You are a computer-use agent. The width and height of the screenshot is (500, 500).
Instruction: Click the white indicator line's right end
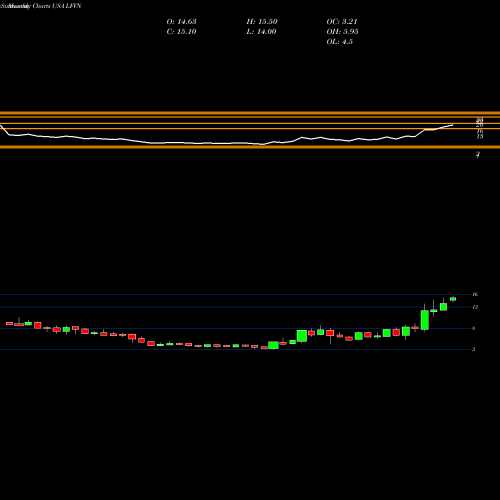tap(452, 125)
